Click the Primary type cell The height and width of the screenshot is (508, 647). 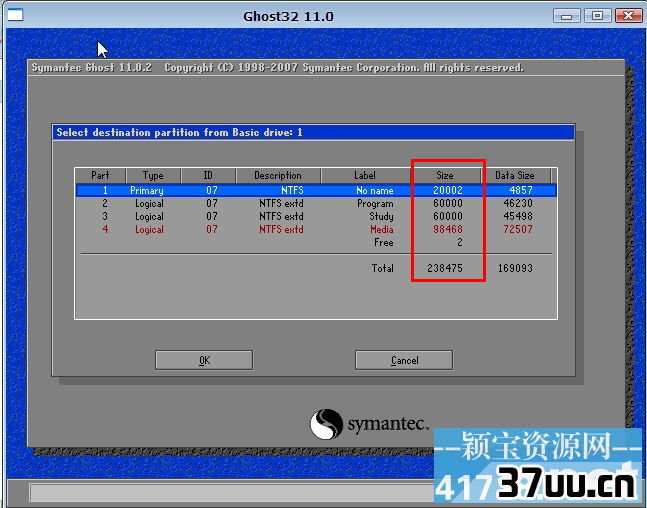click(147, 190)
